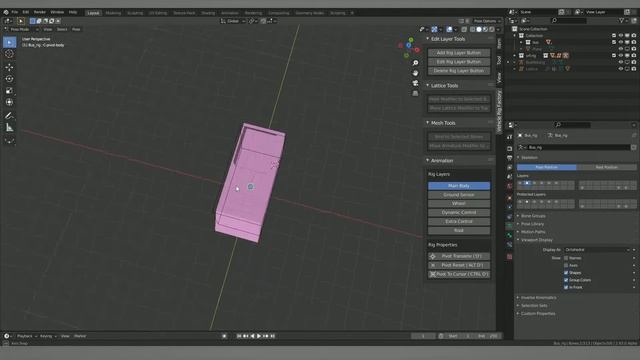Switch to the Modeling workspace tab

(x=113, y=13)
